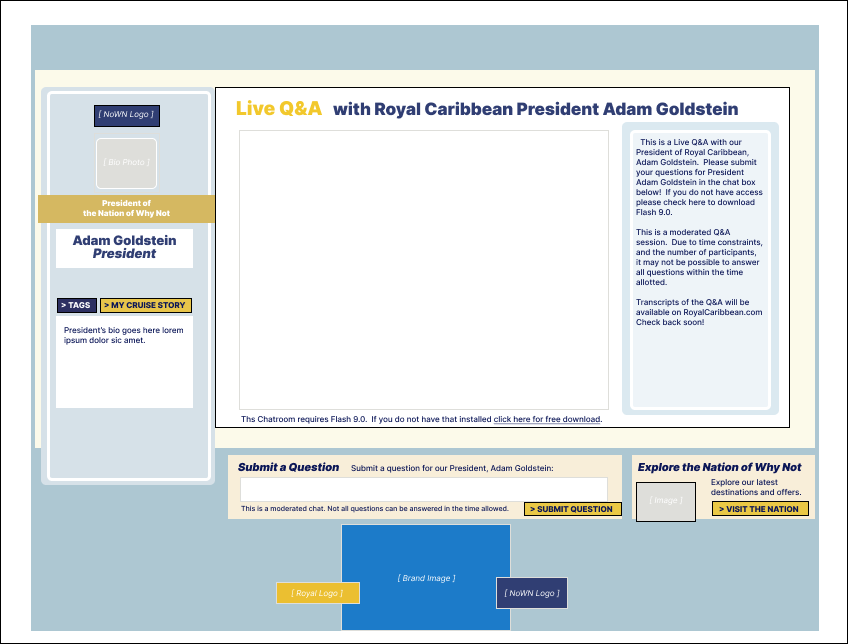Open the Brand Image in the footer
This screenshot has height=644, width=848.
tap(426, 577)
